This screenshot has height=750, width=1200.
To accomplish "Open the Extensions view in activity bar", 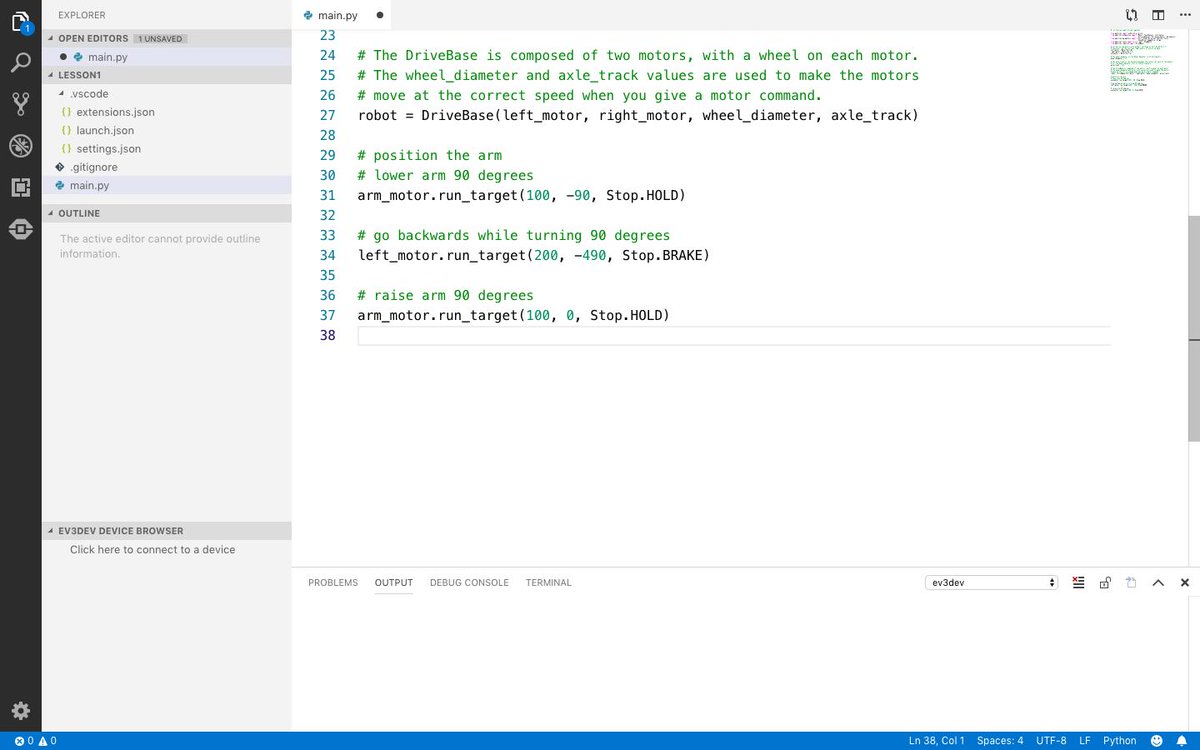I will coord(20,187).
